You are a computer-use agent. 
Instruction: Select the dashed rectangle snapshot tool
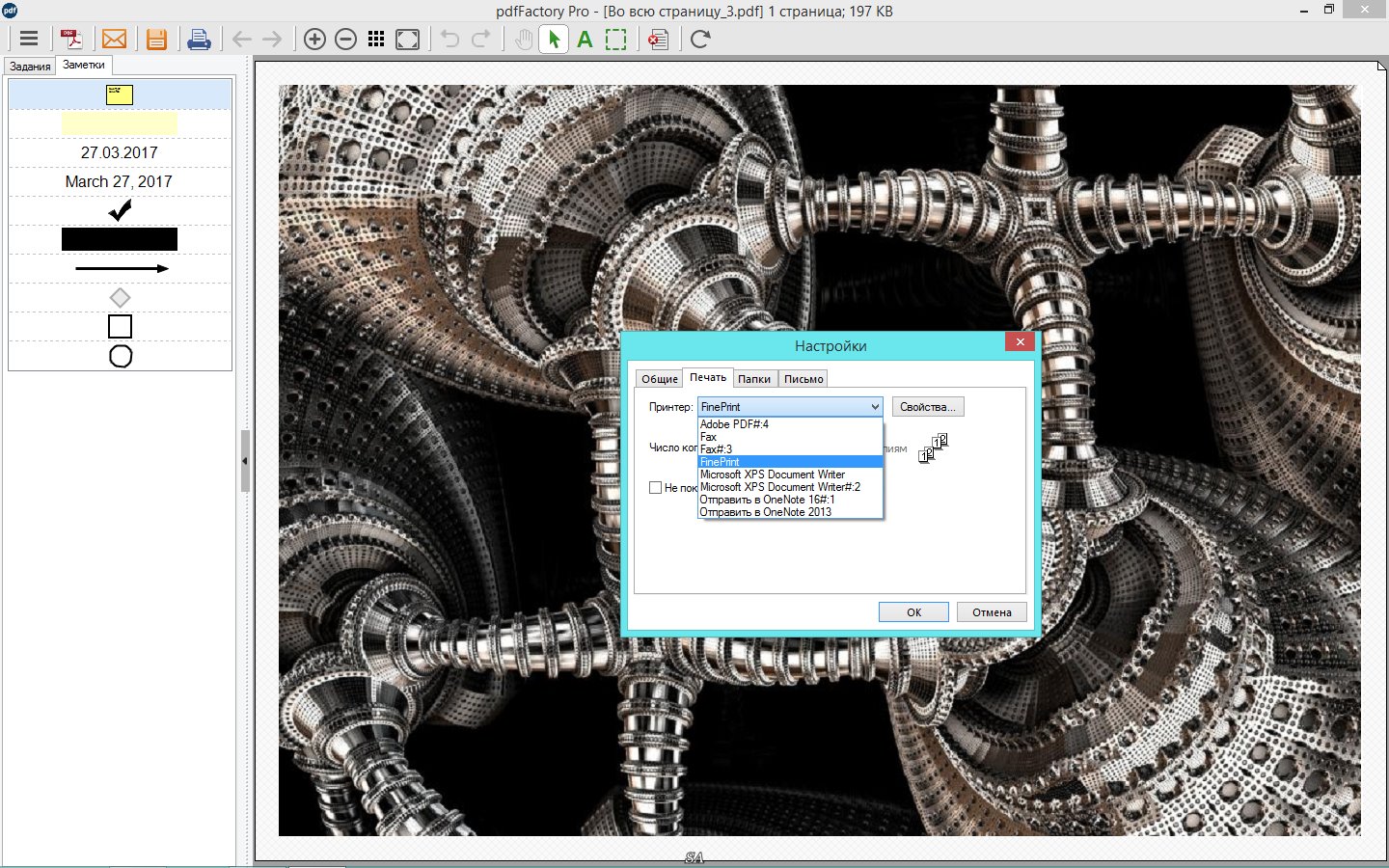tap(615, 39)
